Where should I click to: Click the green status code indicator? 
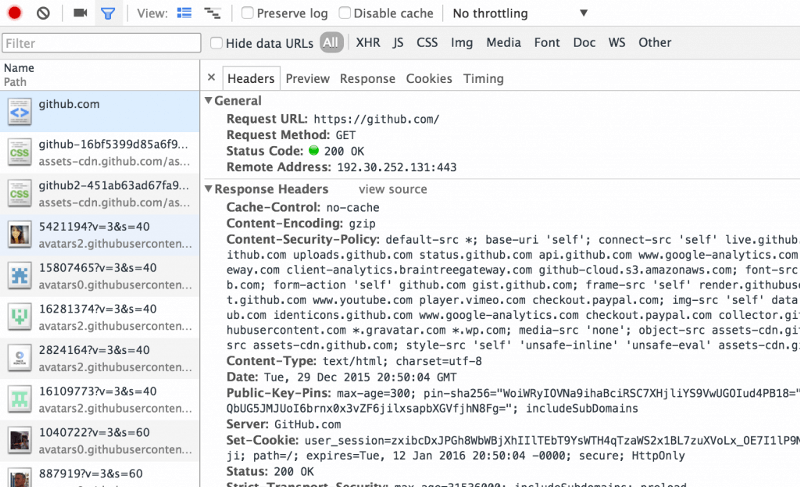click(314, 150)
